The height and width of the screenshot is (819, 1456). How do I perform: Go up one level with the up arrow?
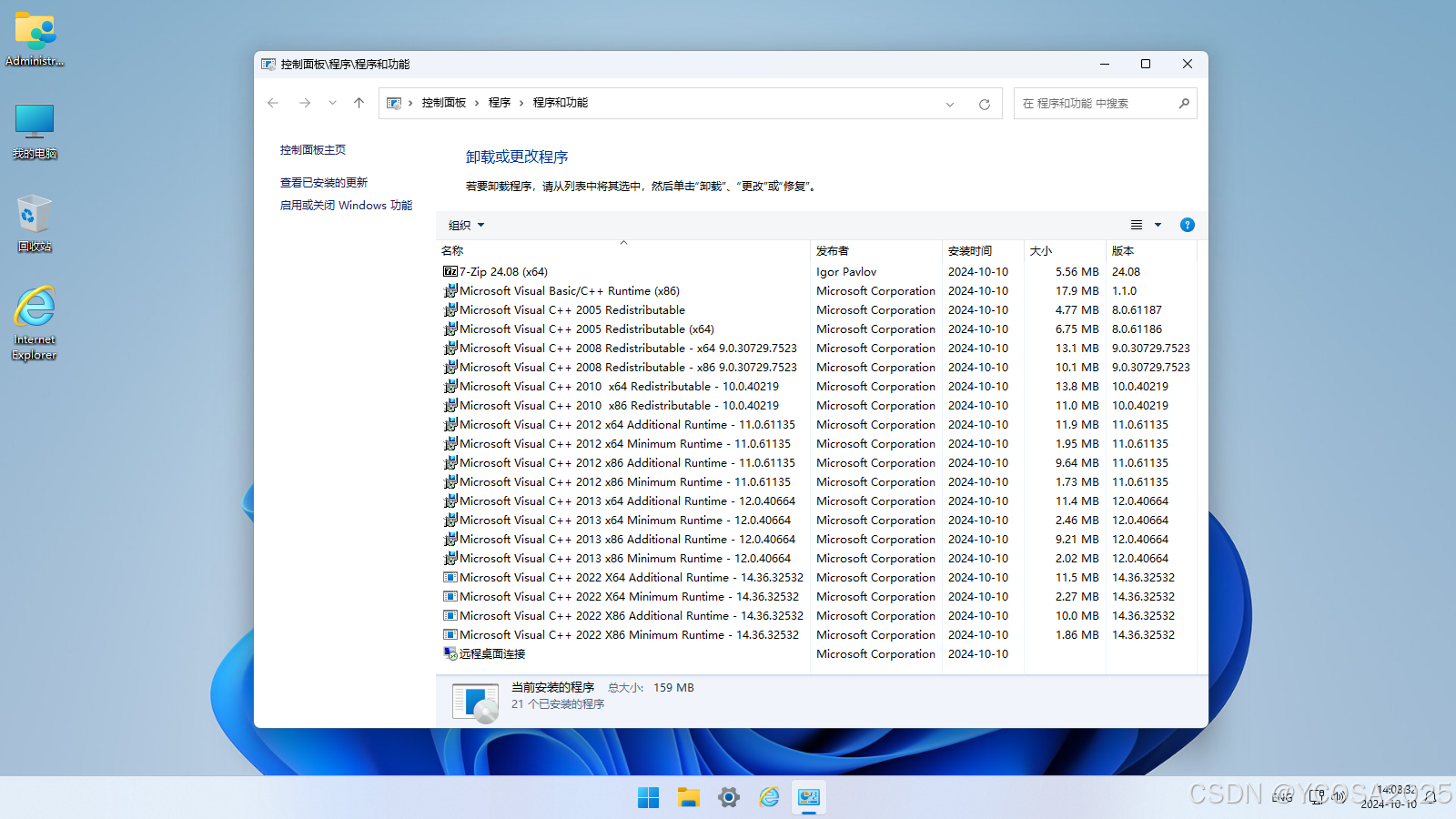359,103
